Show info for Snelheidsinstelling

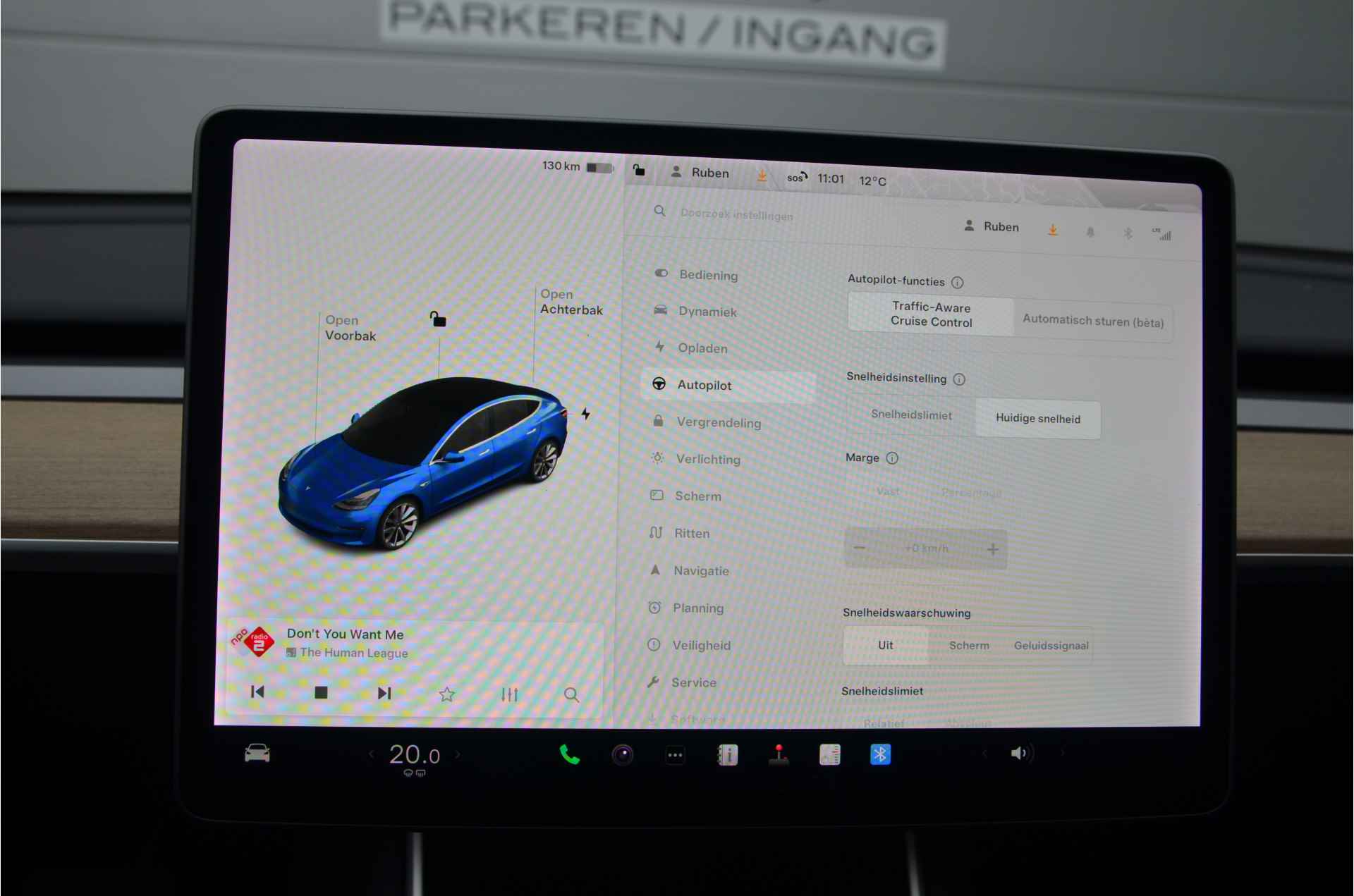[x=959, y=379]
